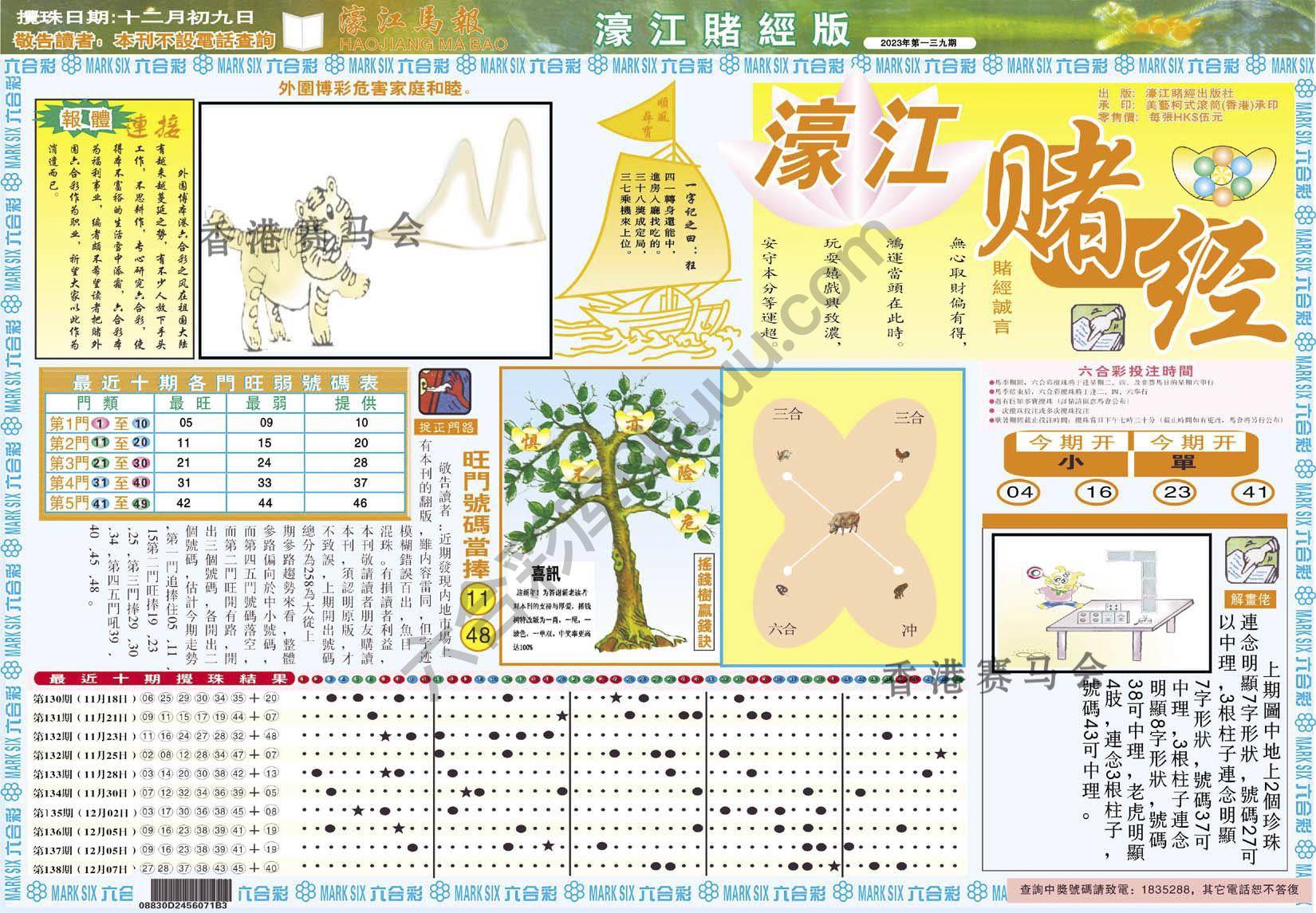Click the 第3門 row label
The image size is (1316, 913).
coord(100,462)
